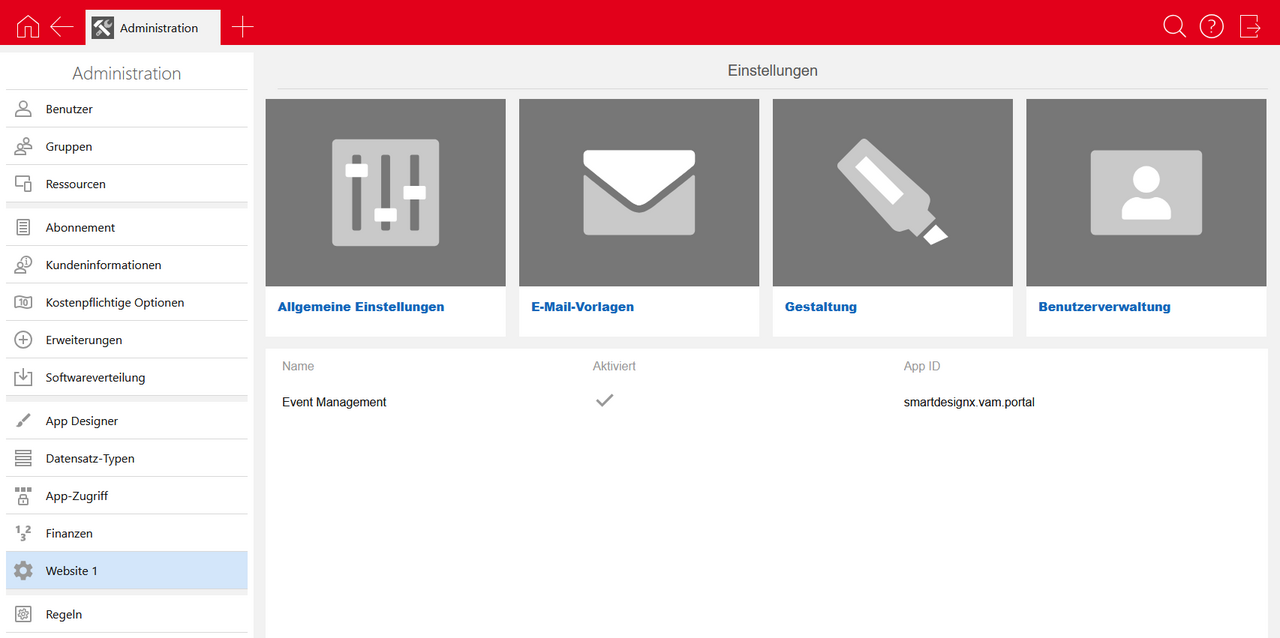Viewport: 1280px width, 638px height.
Task: Click the home icon in the top bar
Action: click(28, 27)
